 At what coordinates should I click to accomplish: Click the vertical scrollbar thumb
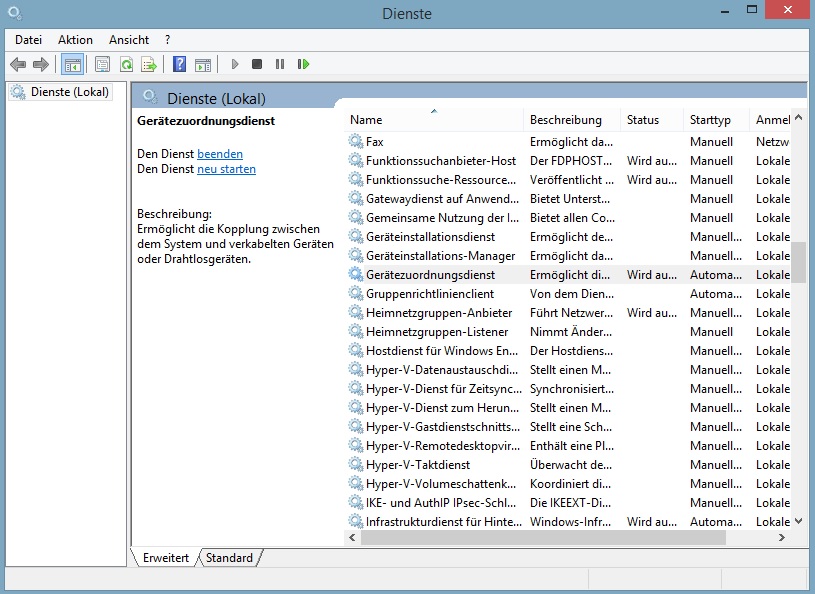click(799, 262)
